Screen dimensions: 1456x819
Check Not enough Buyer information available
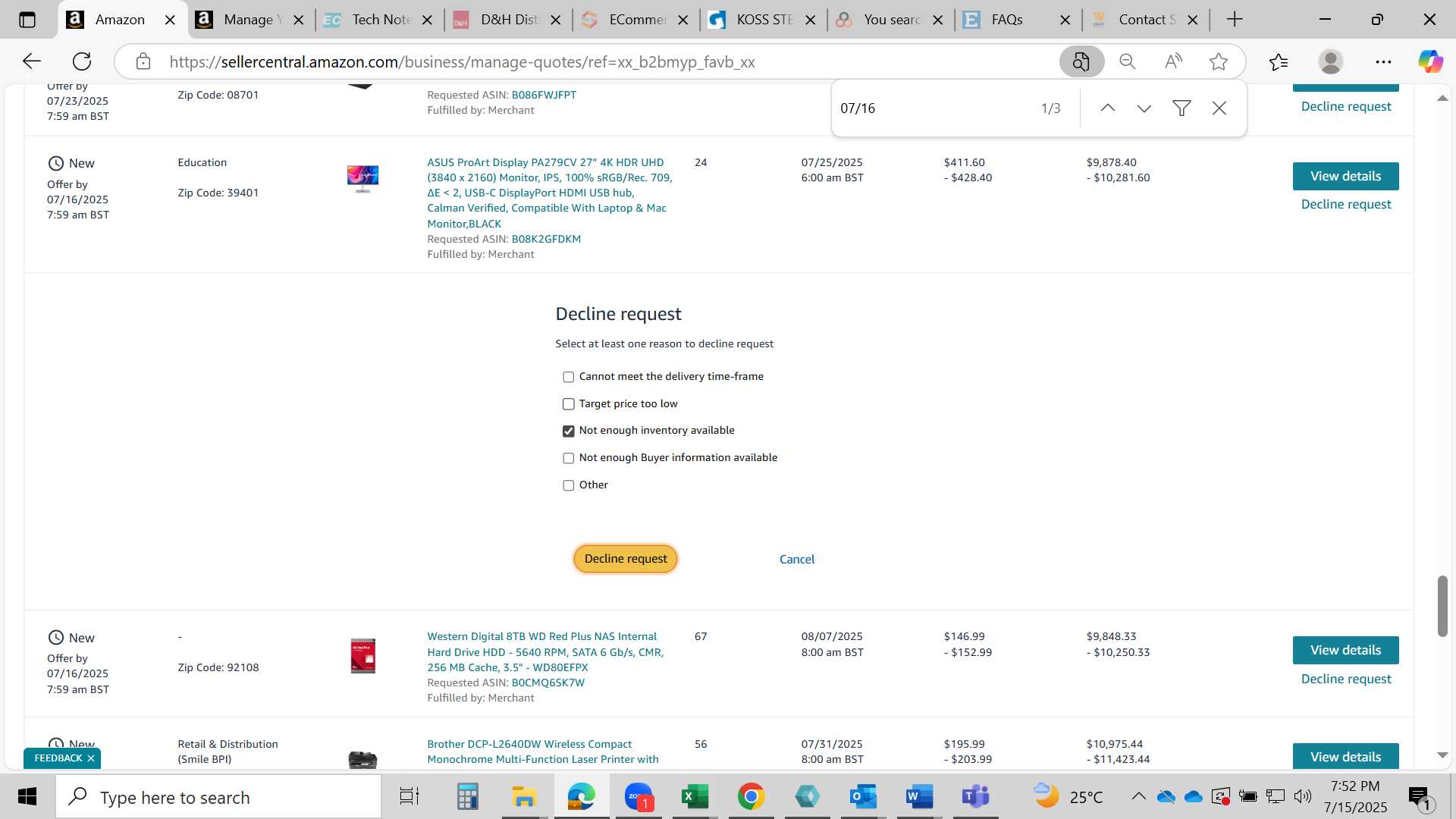click(568, 458)
